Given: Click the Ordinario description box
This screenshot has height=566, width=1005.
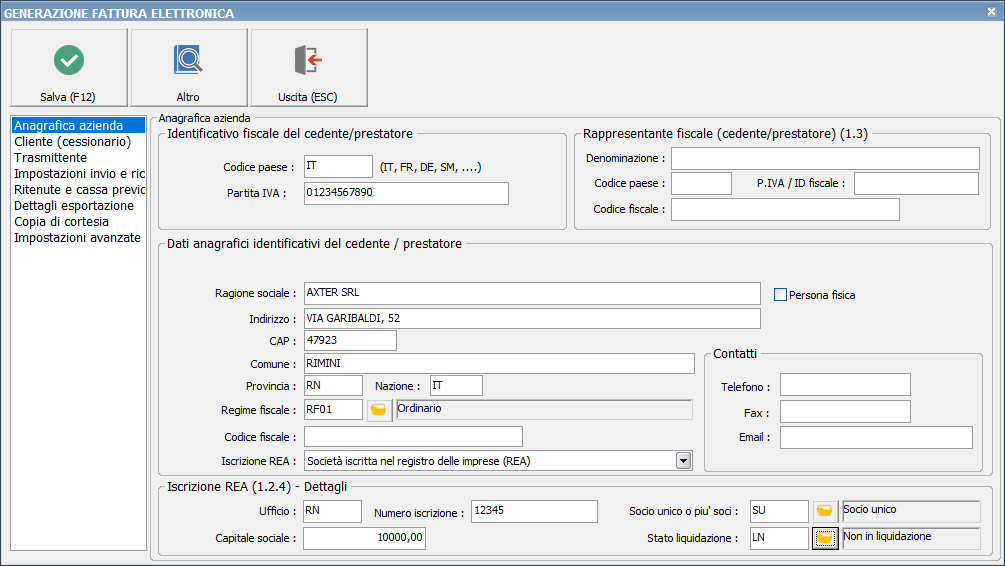Looking at the screenshot, I should pos(544,410).
